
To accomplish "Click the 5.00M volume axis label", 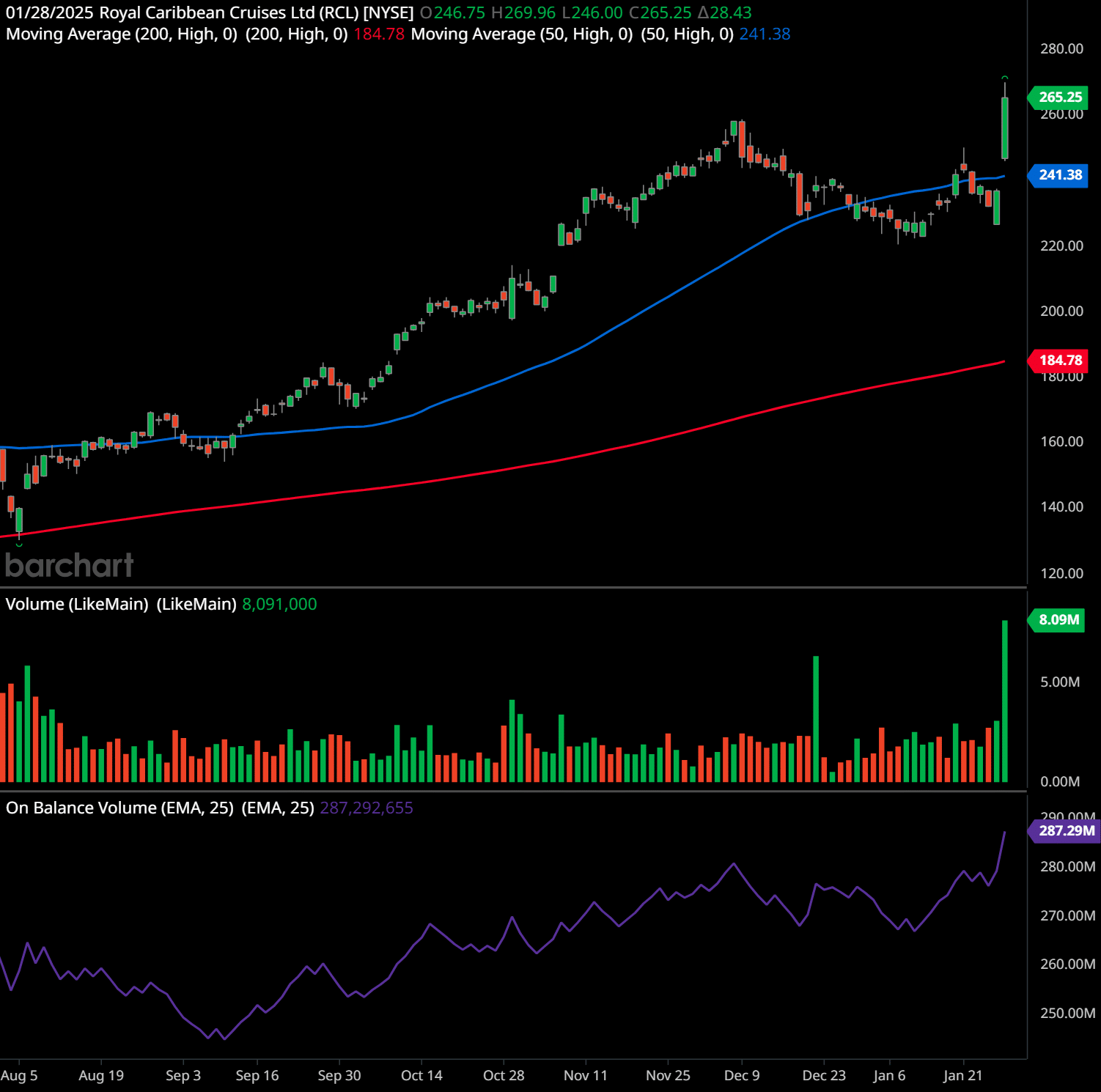I will (x=1060, y=682).
